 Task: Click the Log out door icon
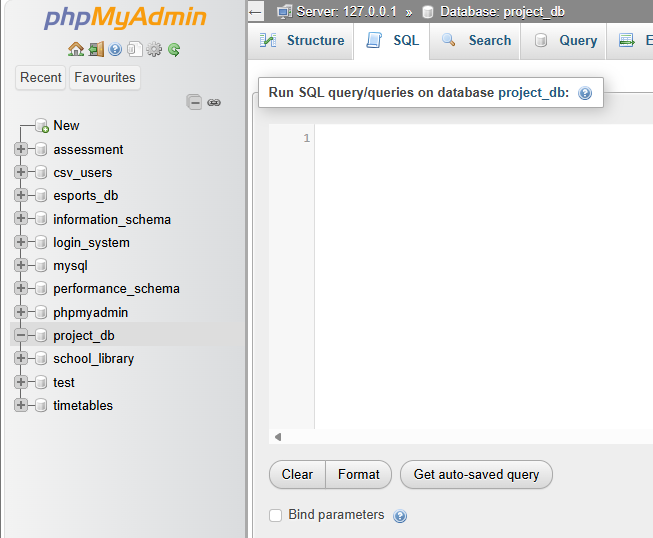point(96,50)
